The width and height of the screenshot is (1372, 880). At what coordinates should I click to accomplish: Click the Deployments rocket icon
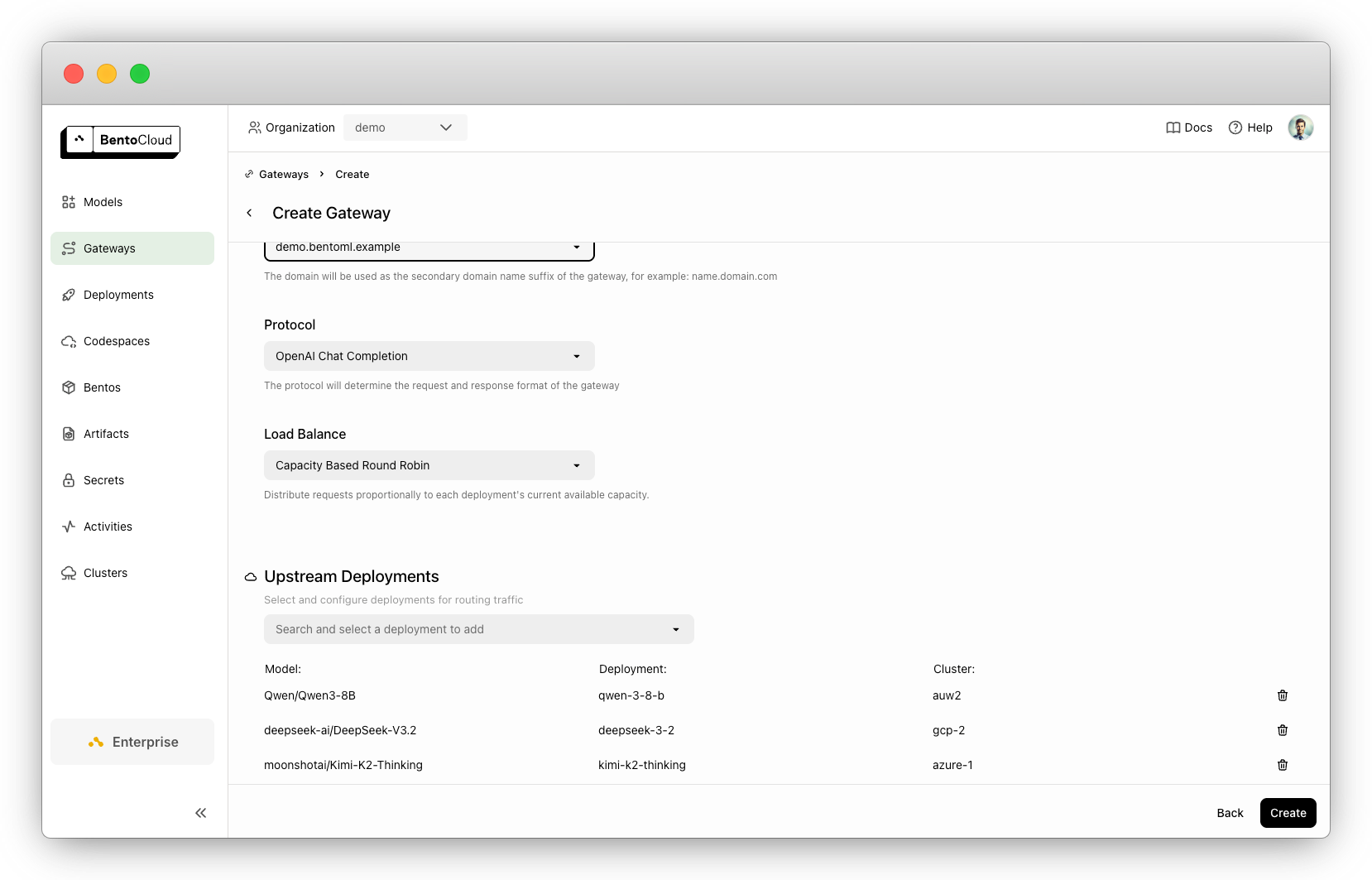[x=69, y=295]
